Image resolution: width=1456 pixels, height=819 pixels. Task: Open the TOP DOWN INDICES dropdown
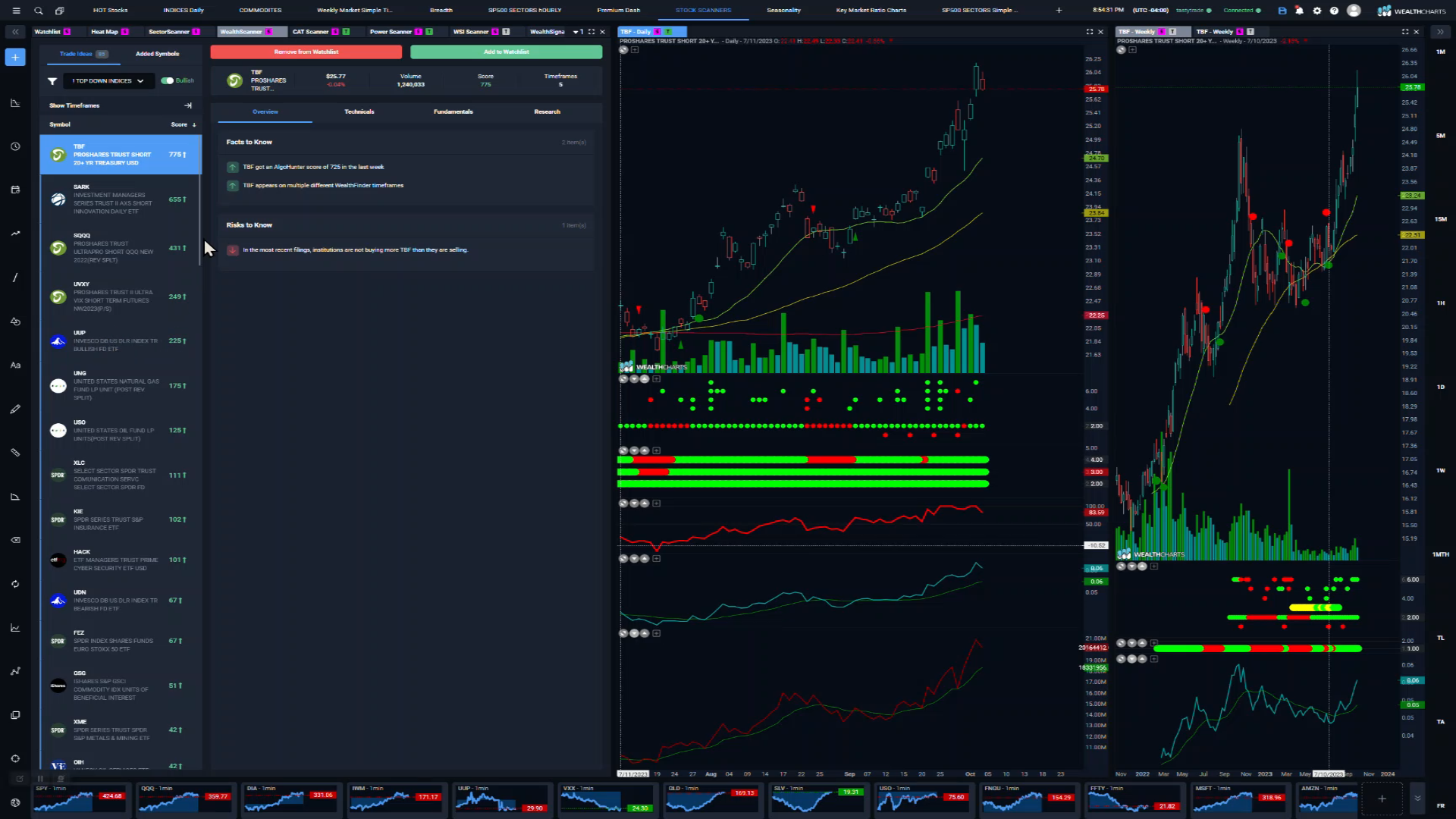pyautogui.click(x=108, y=81)
